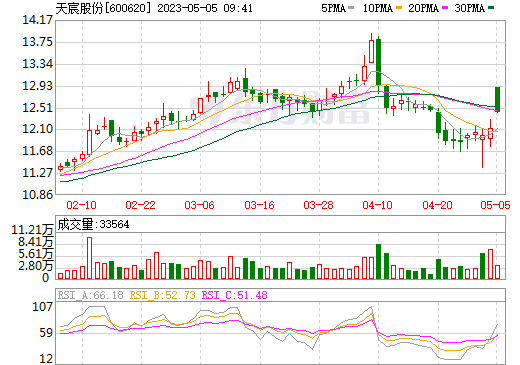
Task: Click the large green candlestick at 05-05
Action: (498, 99)
